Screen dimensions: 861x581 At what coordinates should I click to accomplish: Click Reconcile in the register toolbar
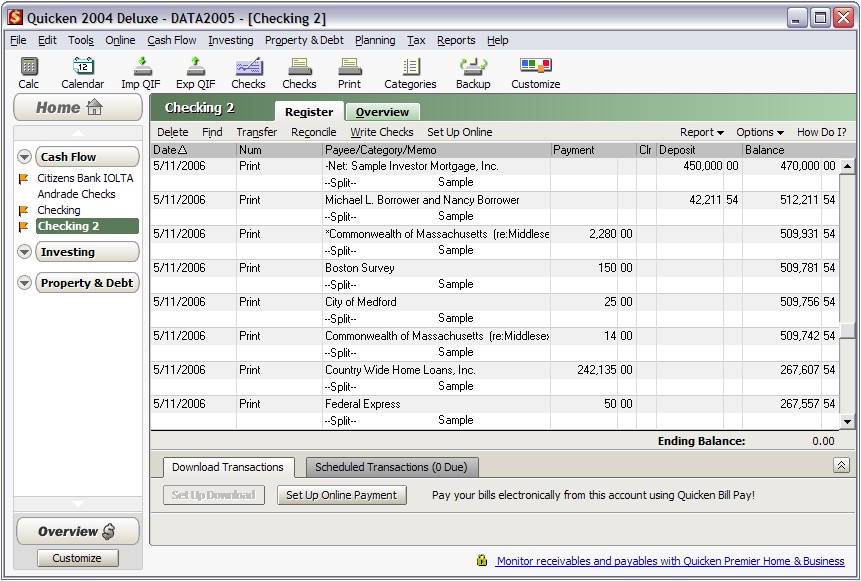click(314, 132)
